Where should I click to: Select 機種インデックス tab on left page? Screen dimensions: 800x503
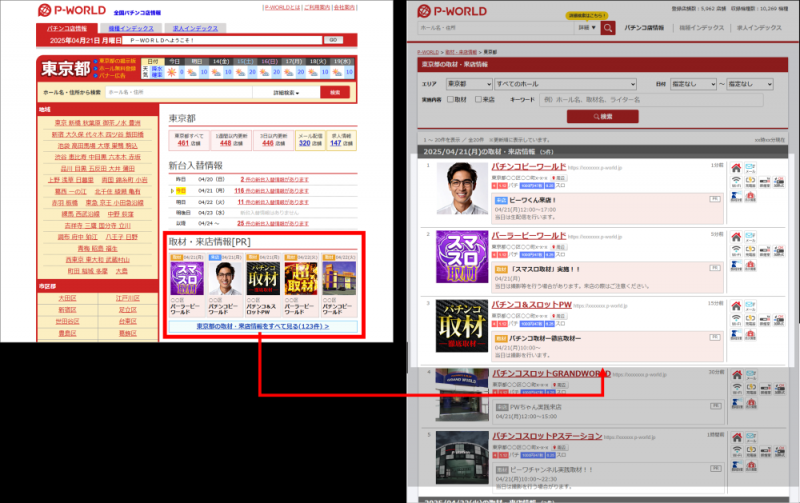131,29
